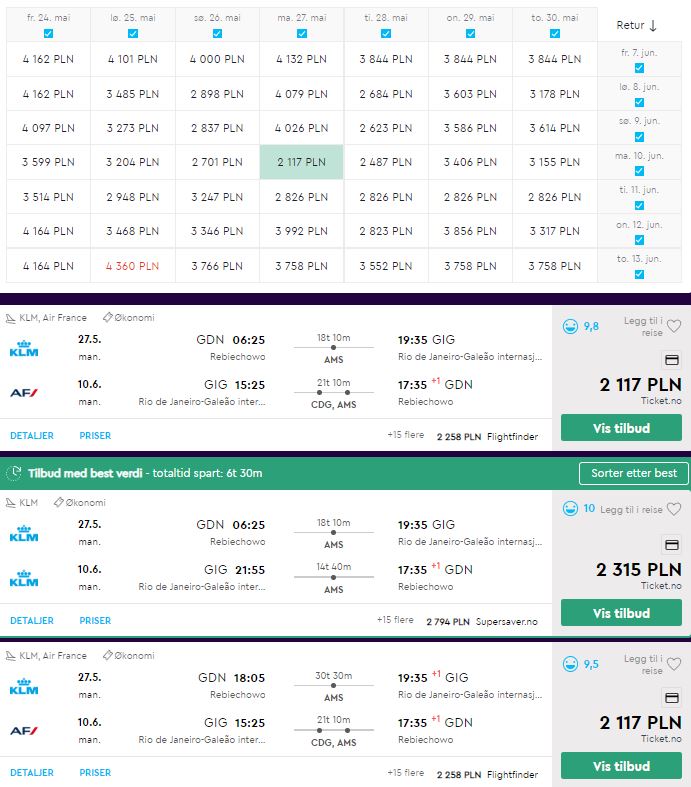Click the smiley rating icon beside 9,5
Image resolution: width=691 pixels, height=787 pixels.
point(570,664)
